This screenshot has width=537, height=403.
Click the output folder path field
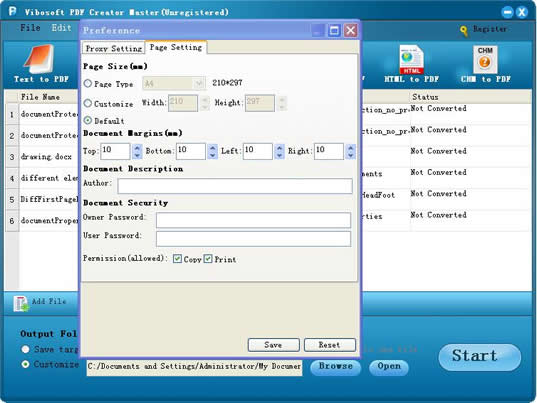(x=195, y=367)
